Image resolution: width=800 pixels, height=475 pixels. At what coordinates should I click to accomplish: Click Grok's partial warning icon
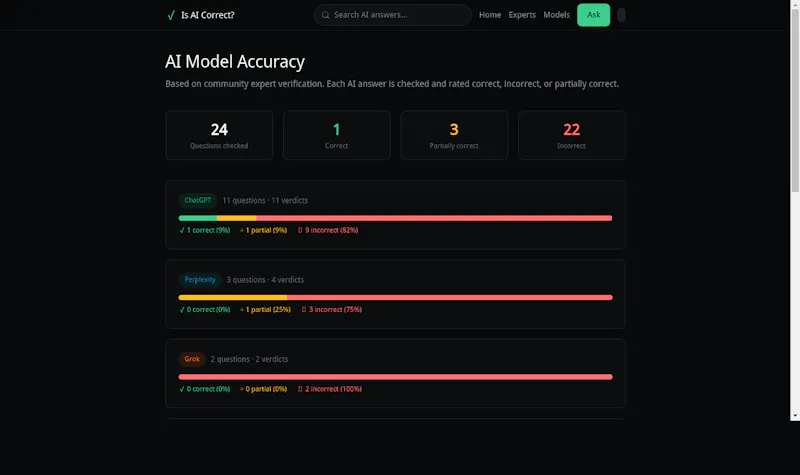[x=242, y=389]
